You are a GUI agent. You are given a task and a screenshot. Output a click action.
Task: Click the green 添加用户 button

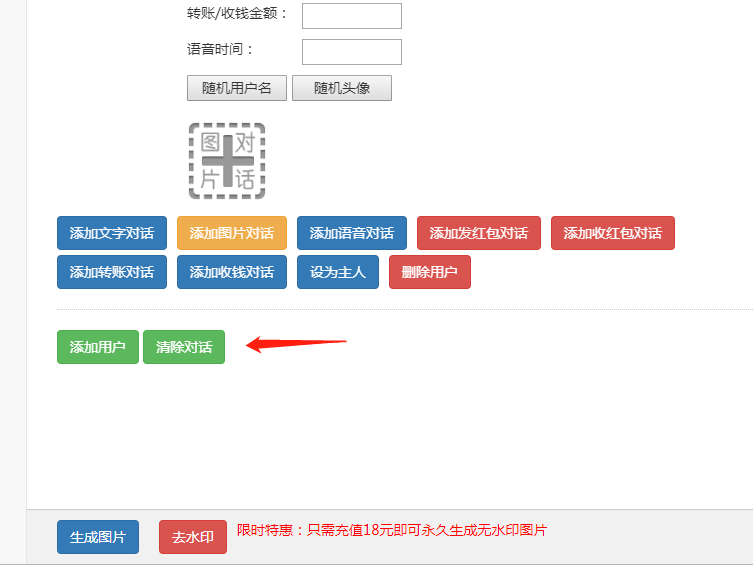tap(98, 347)
